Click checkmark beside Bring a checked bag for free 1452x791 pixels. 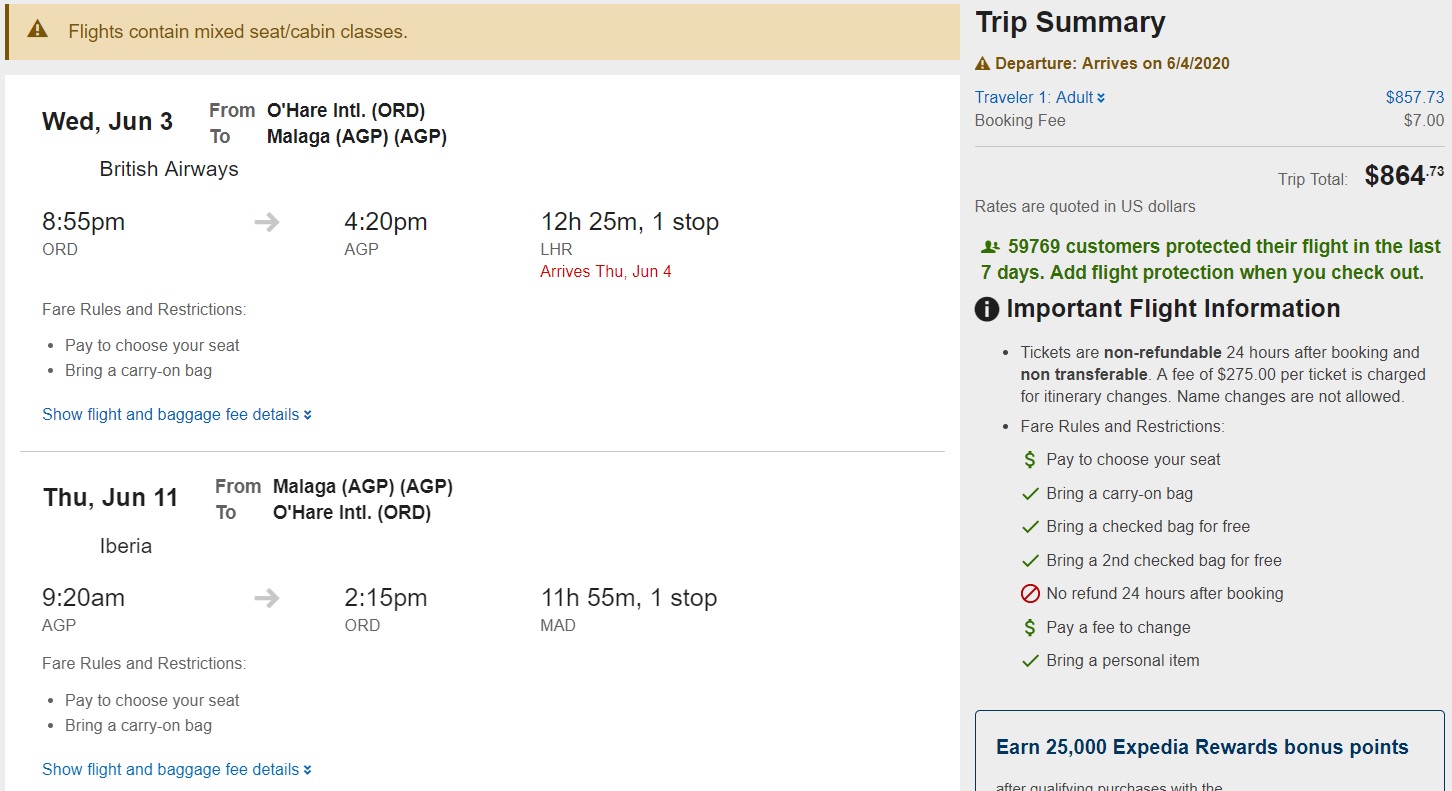tap(1030, 527)
